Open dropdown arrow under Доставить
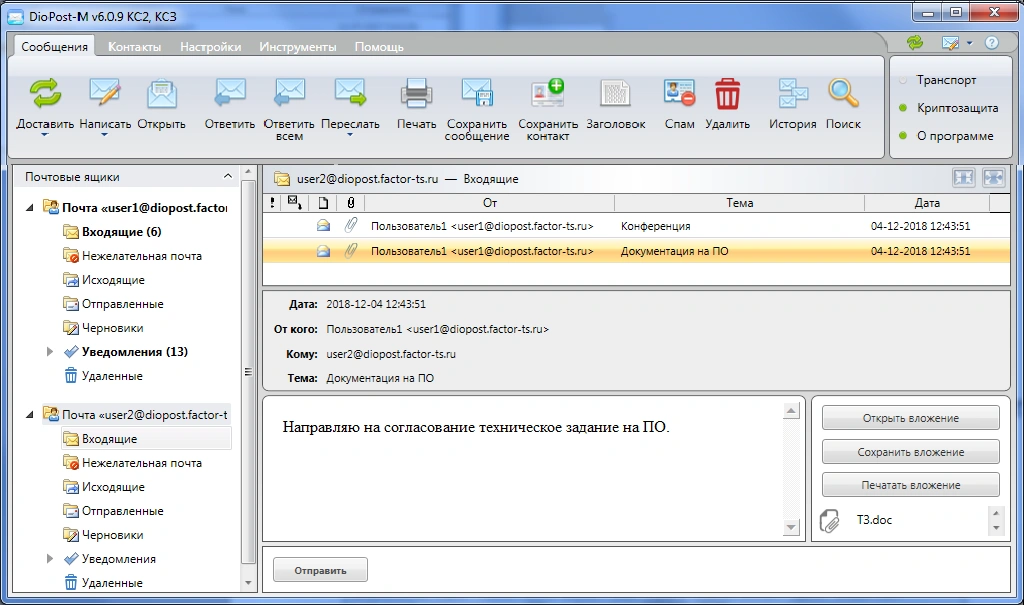Viewport: 1024px width, 605px height. pyautogui.click(x=44, y=135)
